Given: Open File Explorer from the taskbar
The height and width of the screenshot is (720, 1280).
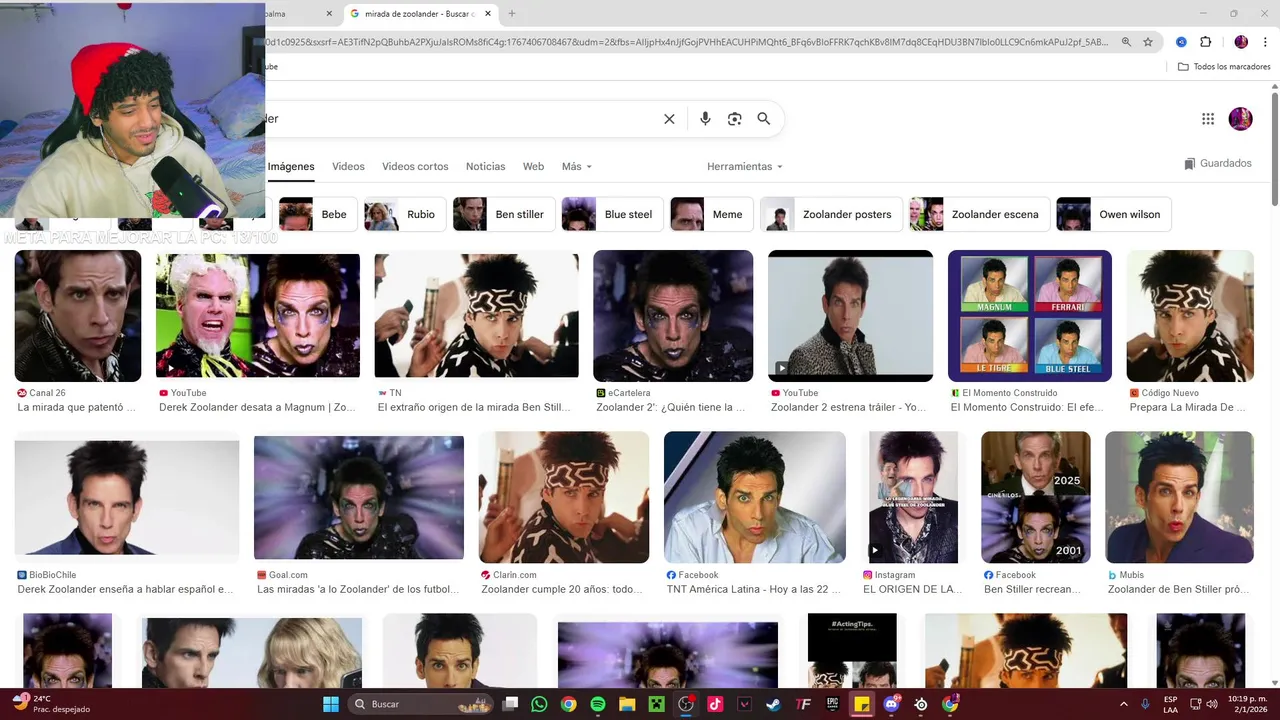Looking at the screenshot, I should [627, 704].
